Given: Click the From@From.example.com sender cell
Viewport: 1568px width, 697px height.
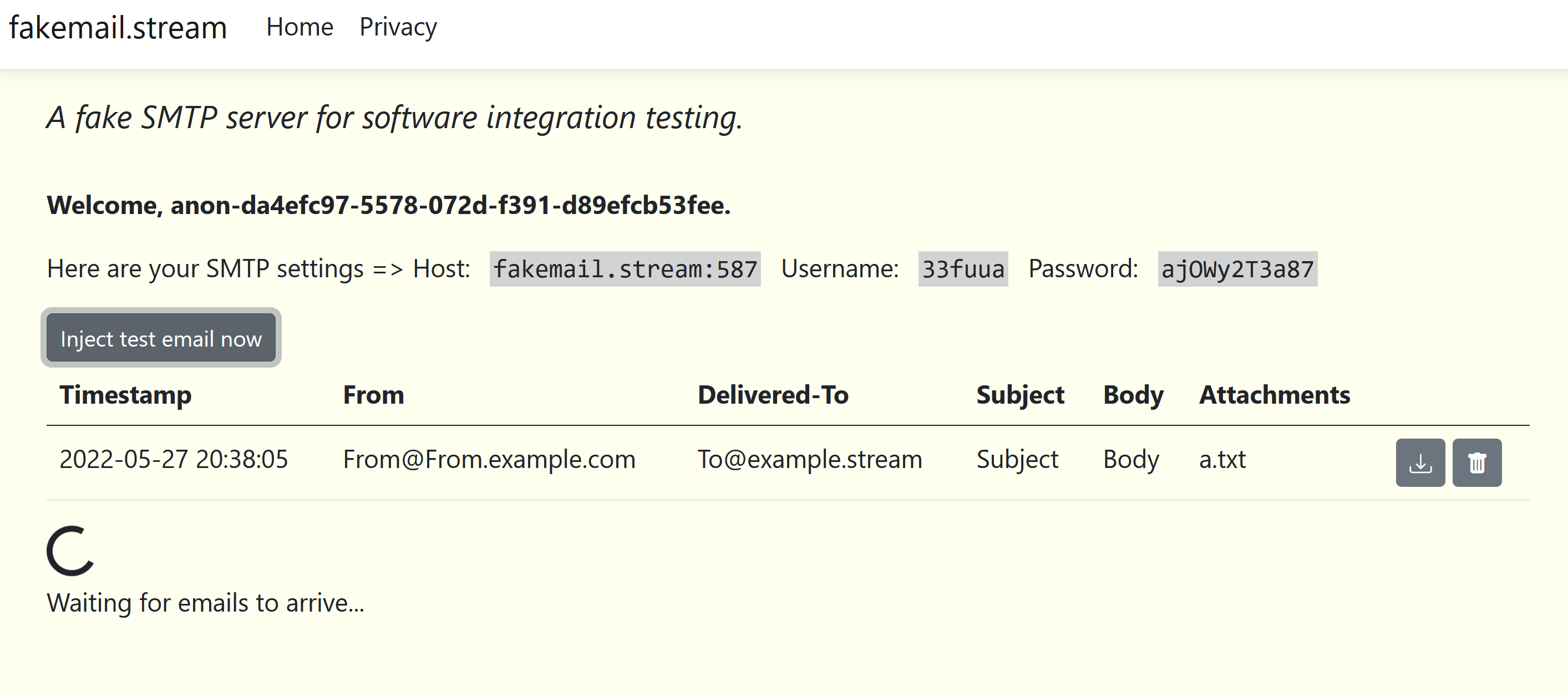Looking at the screenshot, I should point(489,460).
